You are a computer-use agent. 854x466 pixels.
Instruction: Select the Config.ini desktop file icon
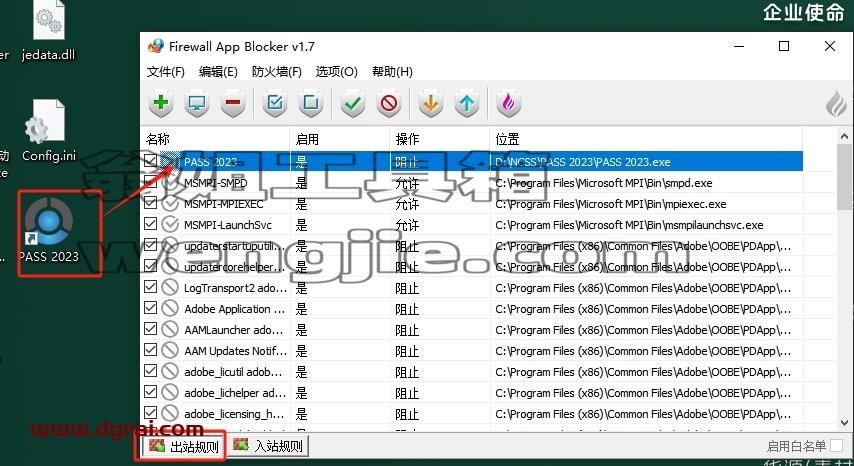tap(45, 121)
